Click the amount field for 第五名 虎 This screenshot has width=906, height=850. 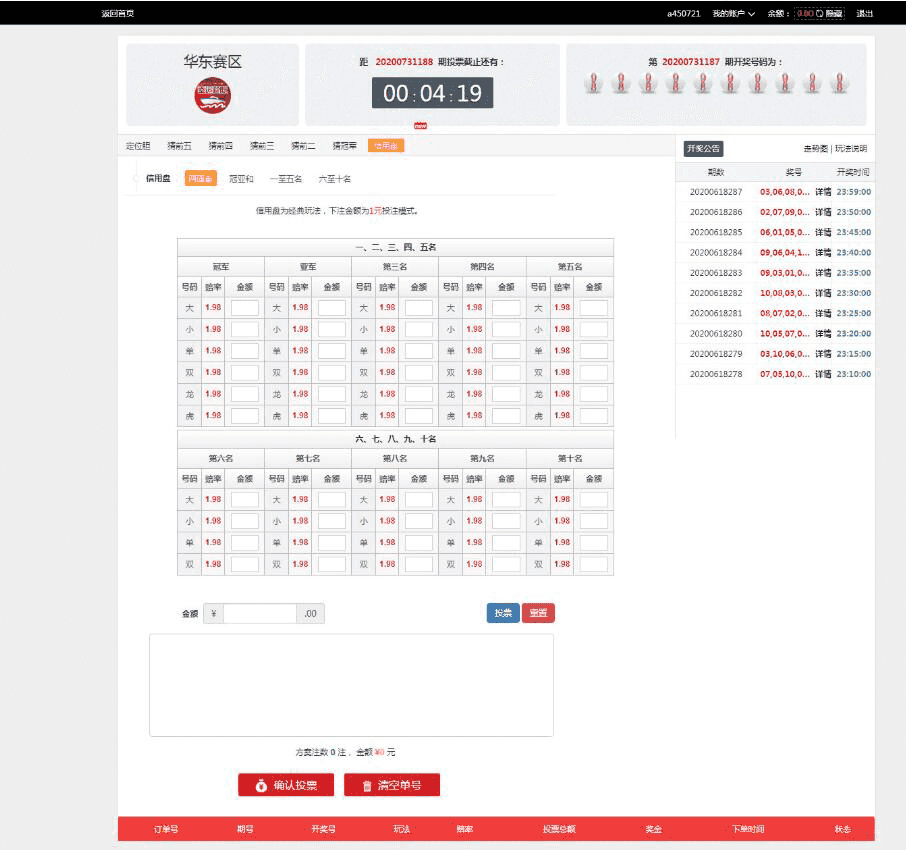click(x=593, y=415)
